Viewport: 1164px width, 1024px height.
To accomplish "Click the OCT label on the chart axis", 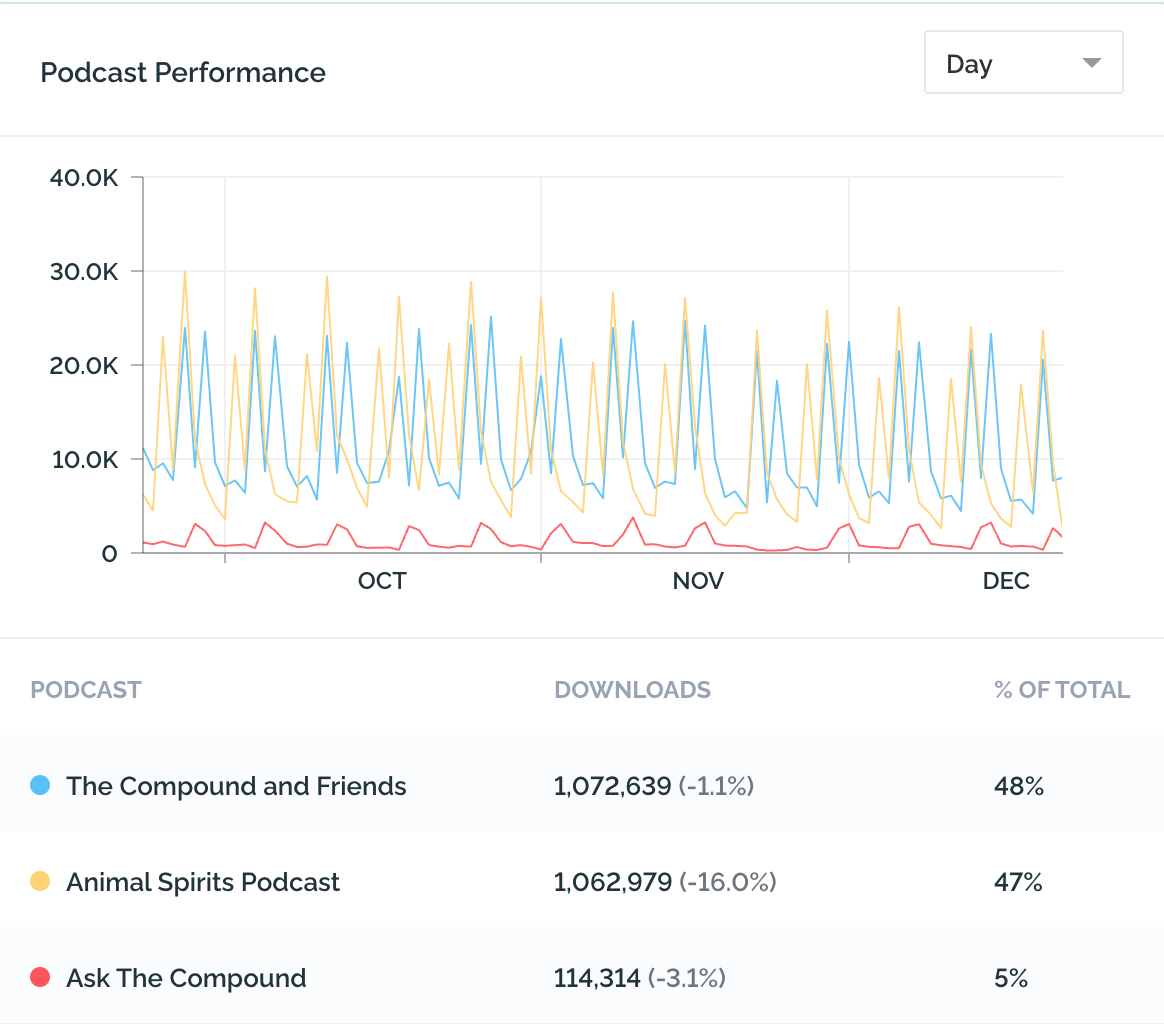I will pyautogui.click(x=382, y=581).
